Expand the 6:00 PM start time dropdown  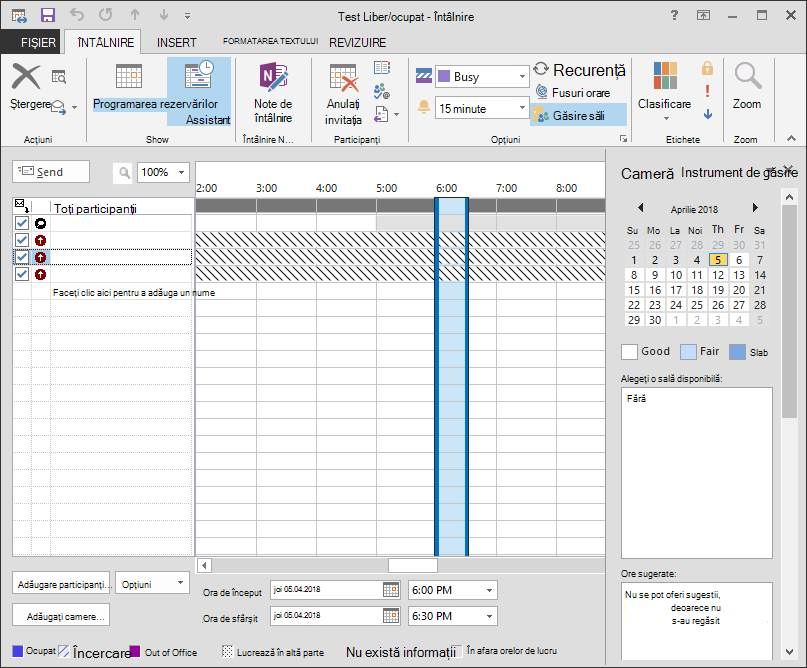pos(489,590)
